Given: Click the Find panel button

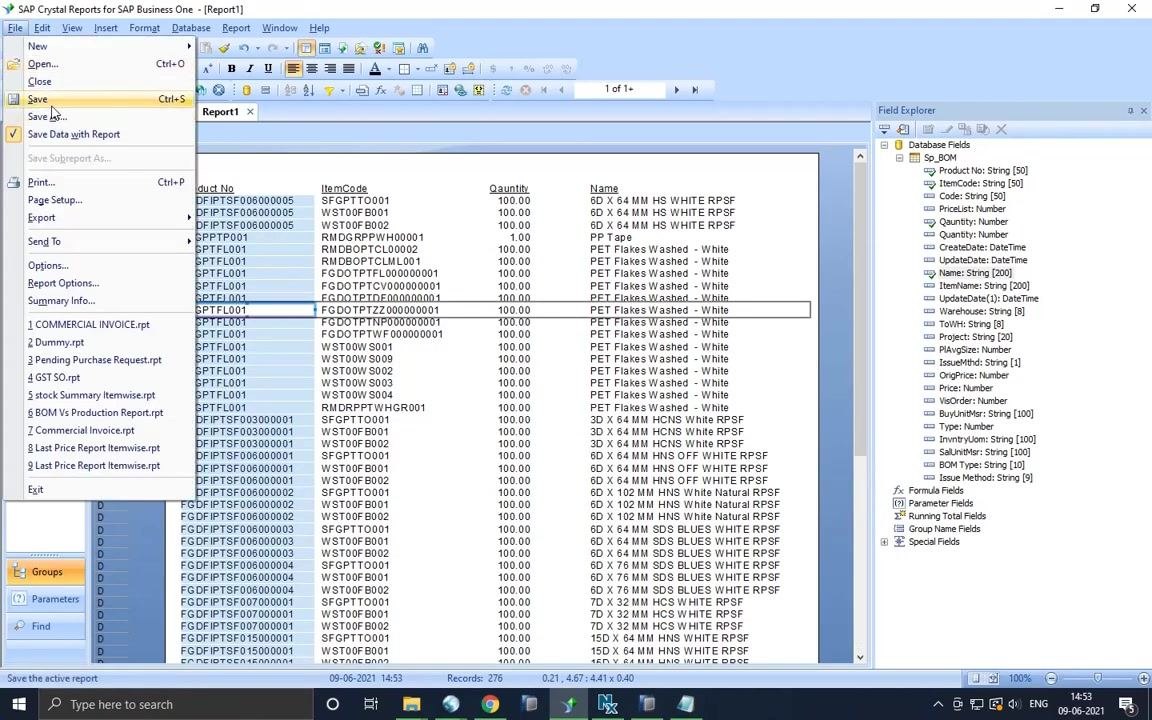Looking at the screenshot, I should [x=46, y=626].
